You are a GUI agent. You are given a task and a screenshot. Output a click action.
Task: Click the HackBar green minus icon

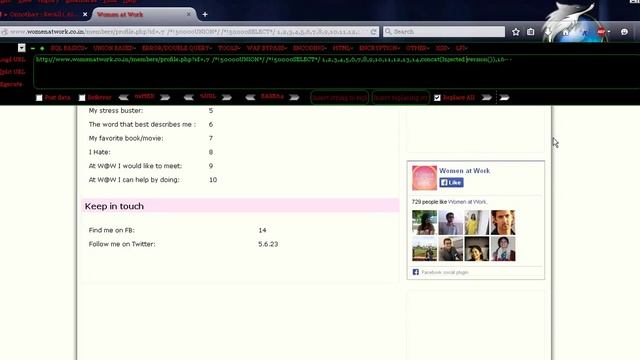(33, 48)
